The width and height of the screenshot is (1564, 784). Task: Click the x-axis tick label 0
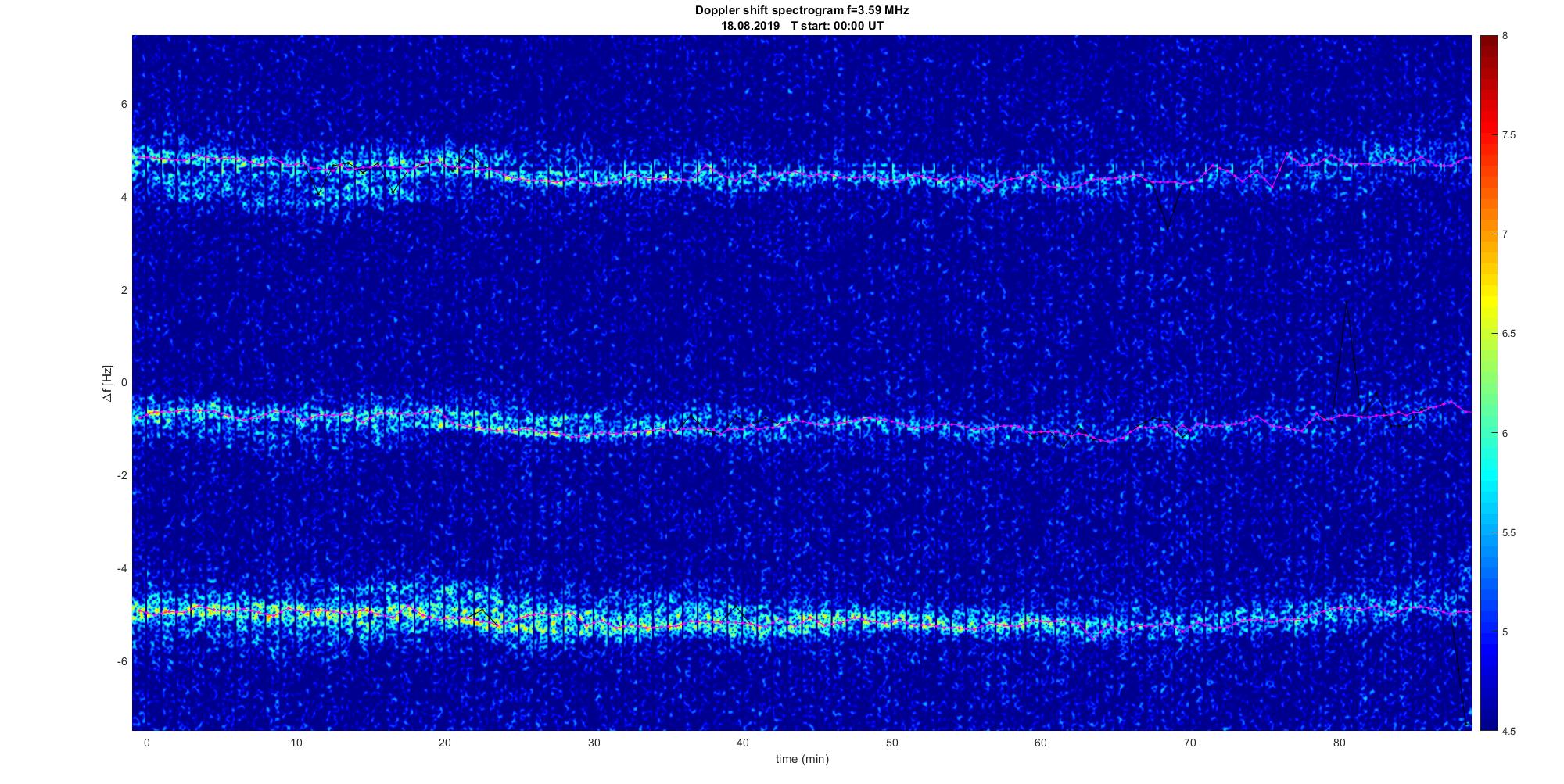tap(146, 743)
